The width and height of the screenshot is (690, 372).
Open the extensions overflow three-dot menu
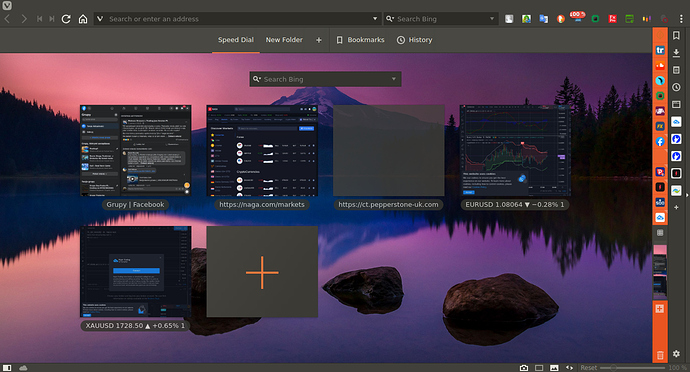click(x=681, y=19)
